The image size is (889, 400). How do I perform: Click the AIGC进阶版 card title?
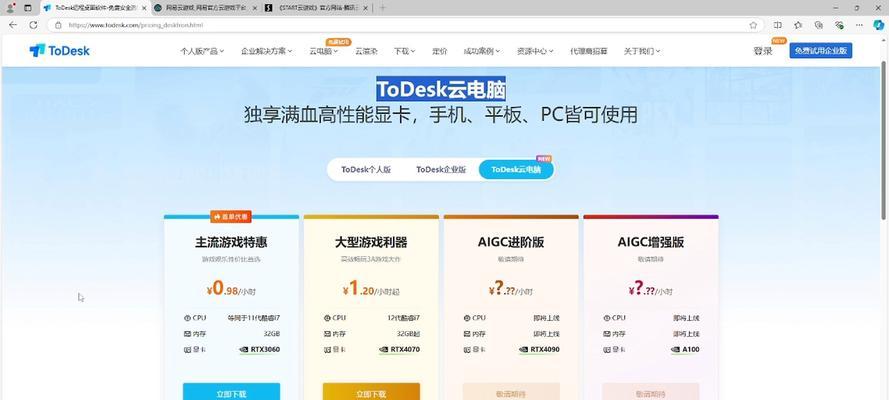tap(511, 242)
